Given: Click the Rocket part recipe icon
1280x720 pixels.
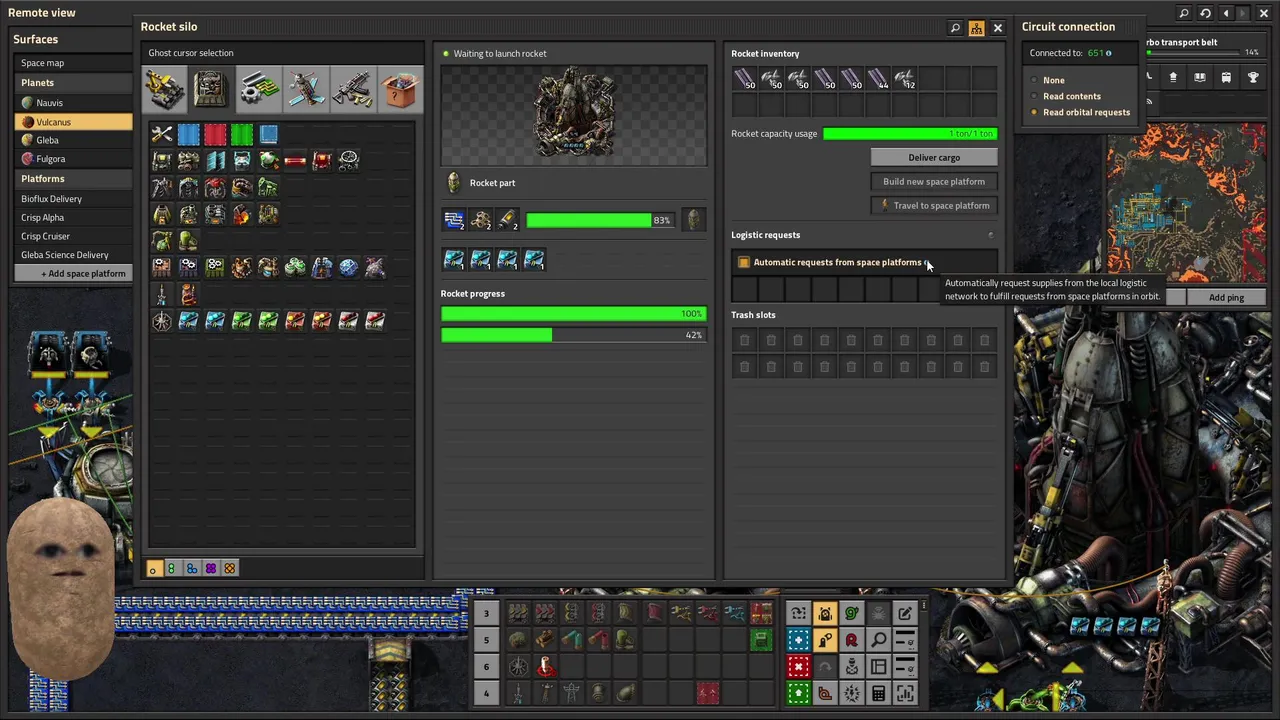Looking at the screenshot, I should (x=454, y=183).
